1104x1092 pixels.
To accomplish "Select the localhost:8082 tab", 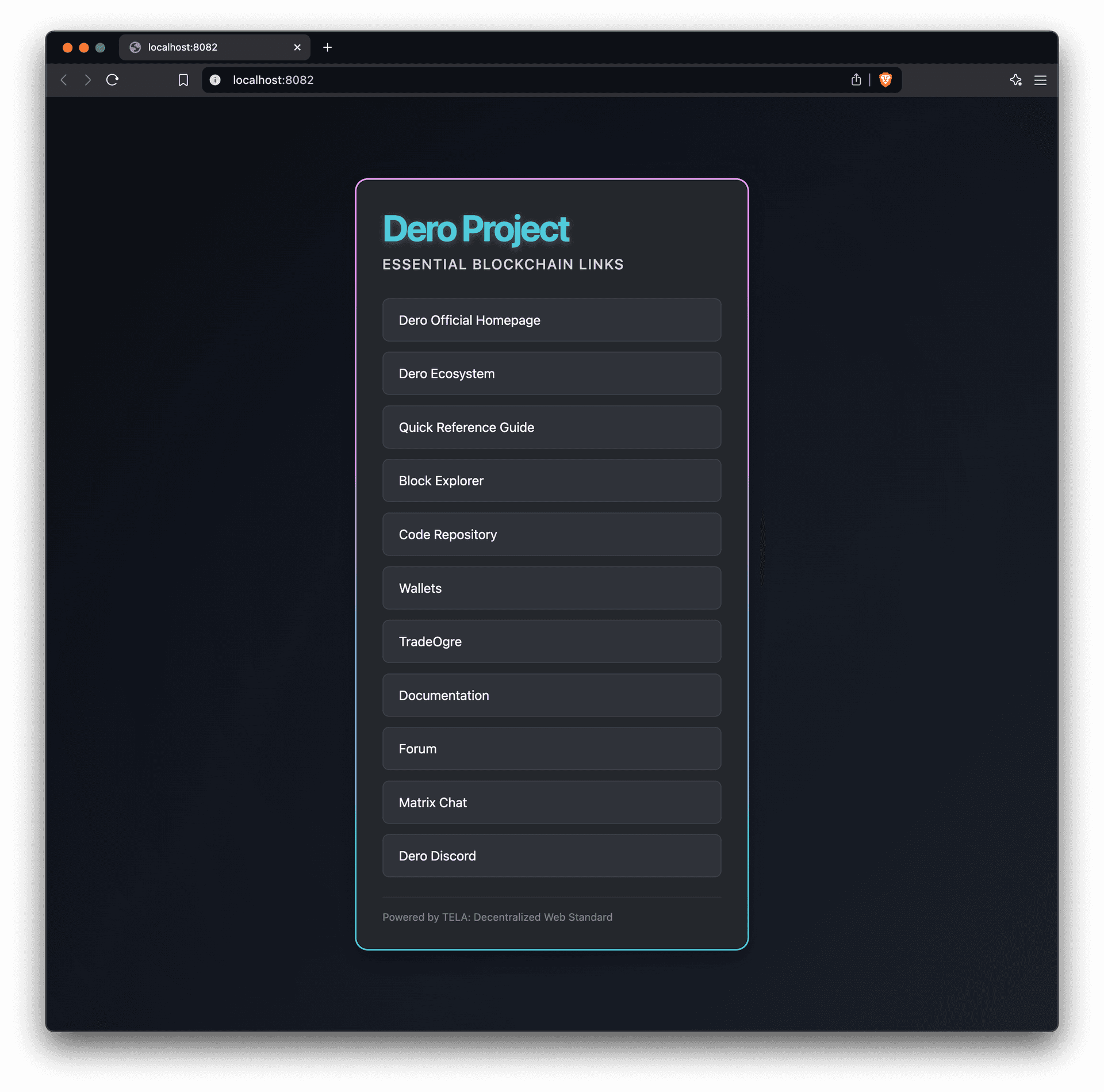I will [x=207, y=47].
